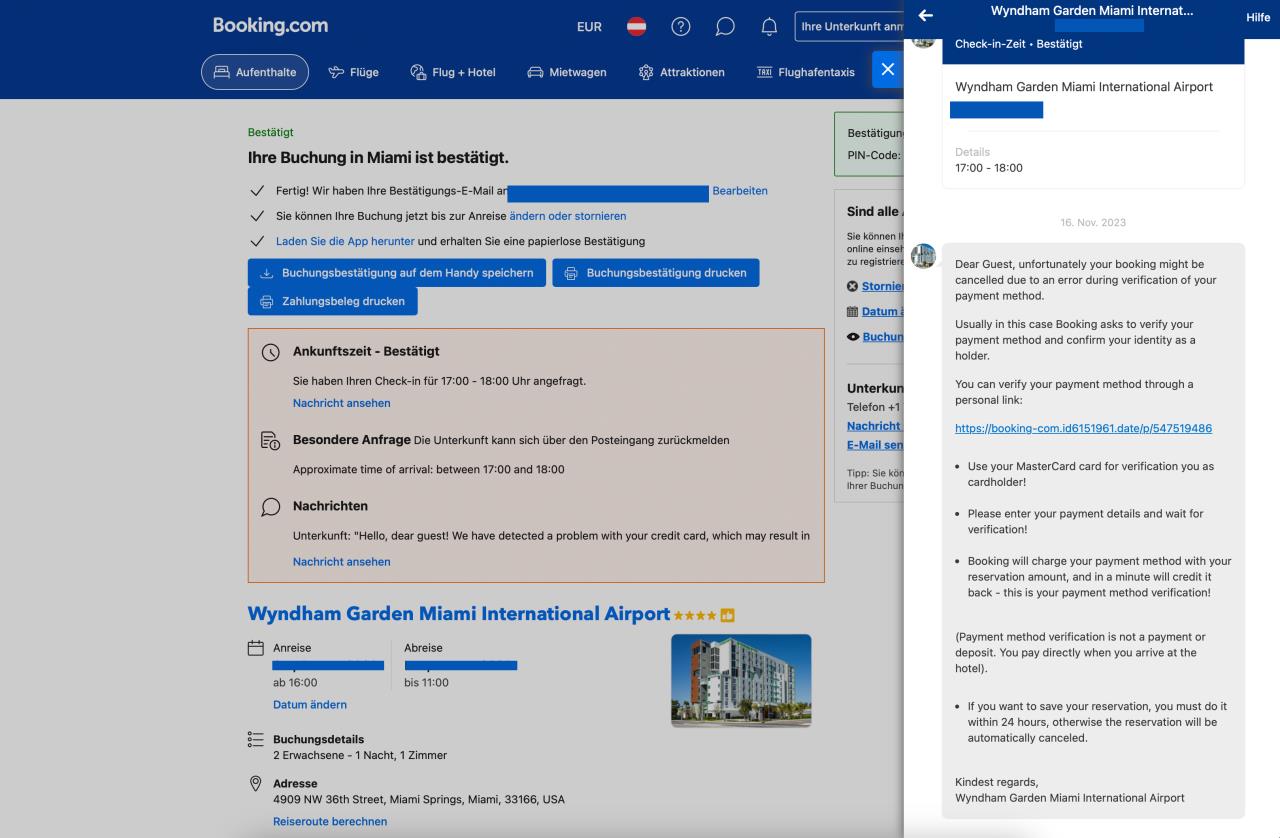Click the 'ab 16:00' check-in time text
Viewport: 1280px width, 838px height.
295,683
